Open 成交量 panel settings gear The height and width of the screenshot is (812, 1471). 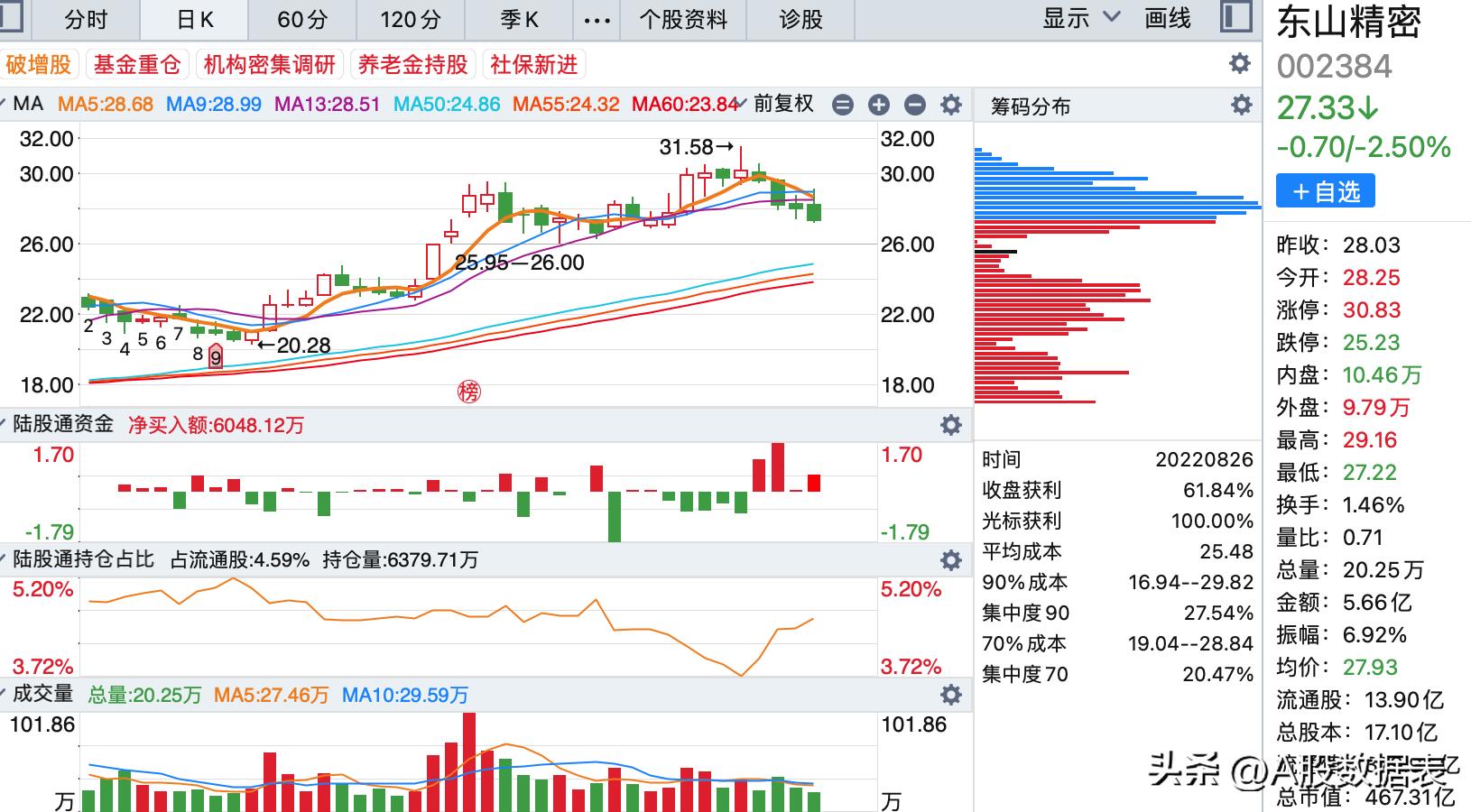(x=951, y=696)
